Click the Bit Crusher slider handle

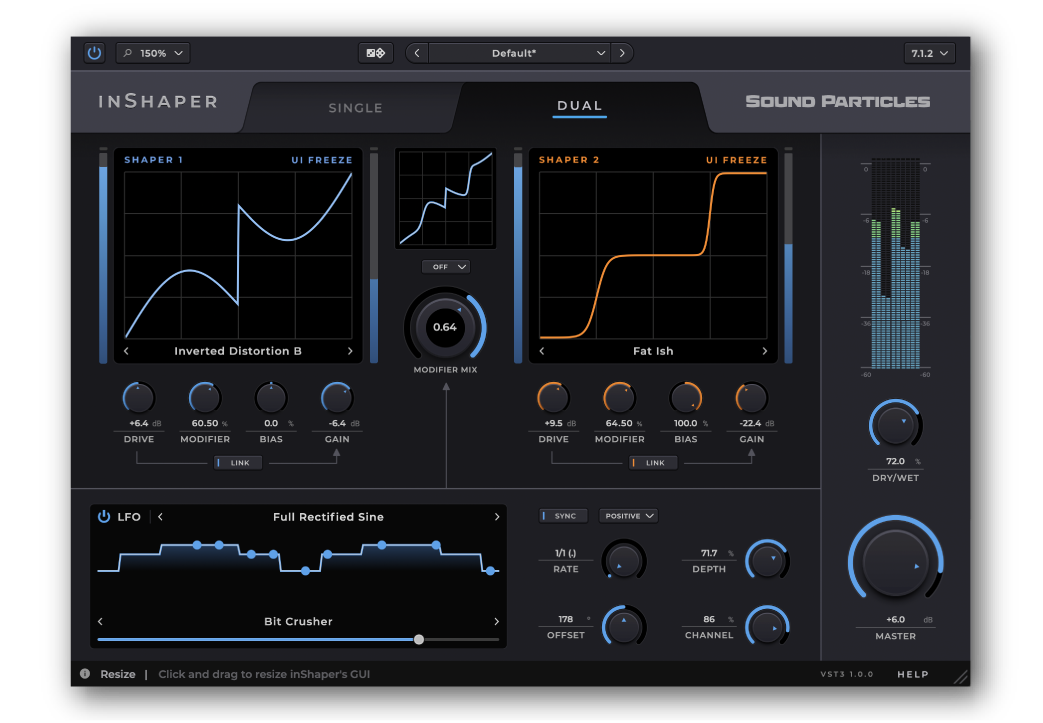[x=419, y=639]
